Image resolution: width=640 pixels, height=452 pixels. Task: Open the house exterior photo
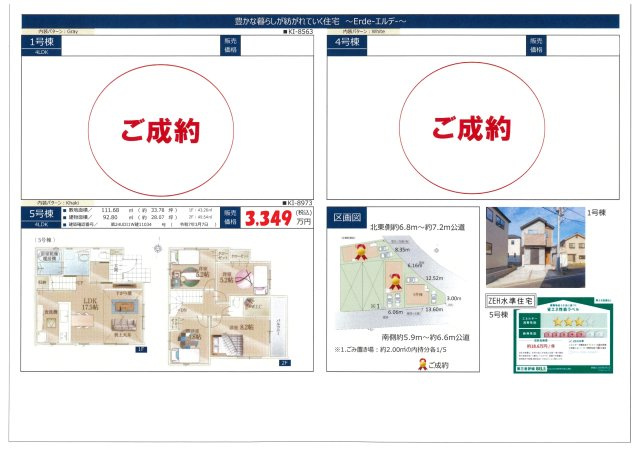point(535,247)
